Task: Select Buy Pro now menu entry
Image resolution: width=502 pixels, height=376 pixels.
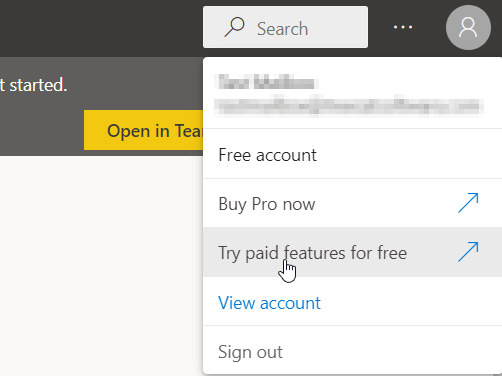Action: [x=352, y=203]
